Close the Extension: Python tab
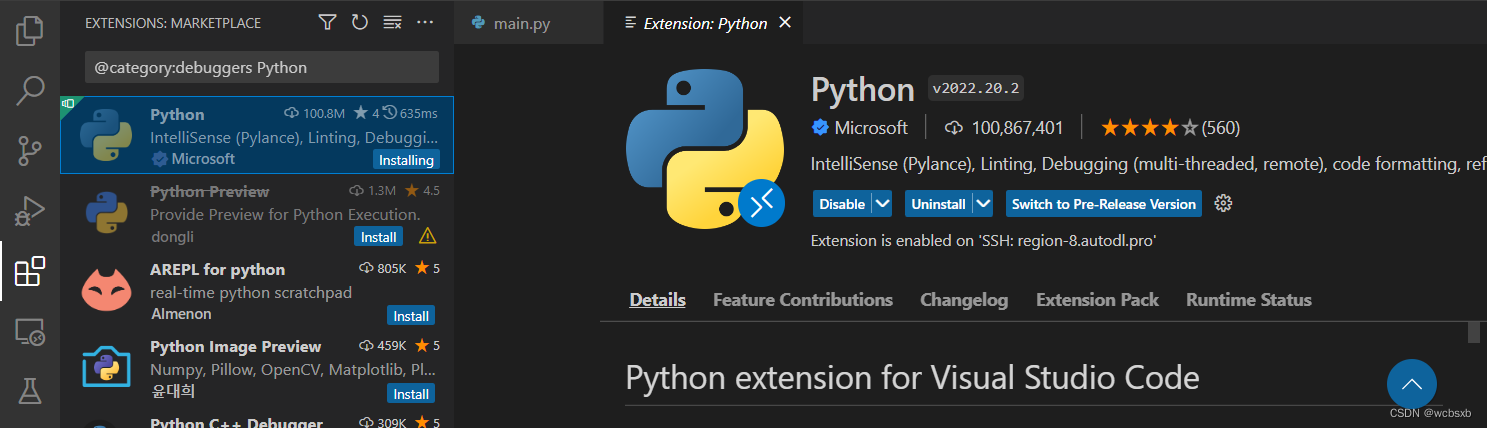The width and height of the screenshot is (1487, 428). (x=785, y=22)
